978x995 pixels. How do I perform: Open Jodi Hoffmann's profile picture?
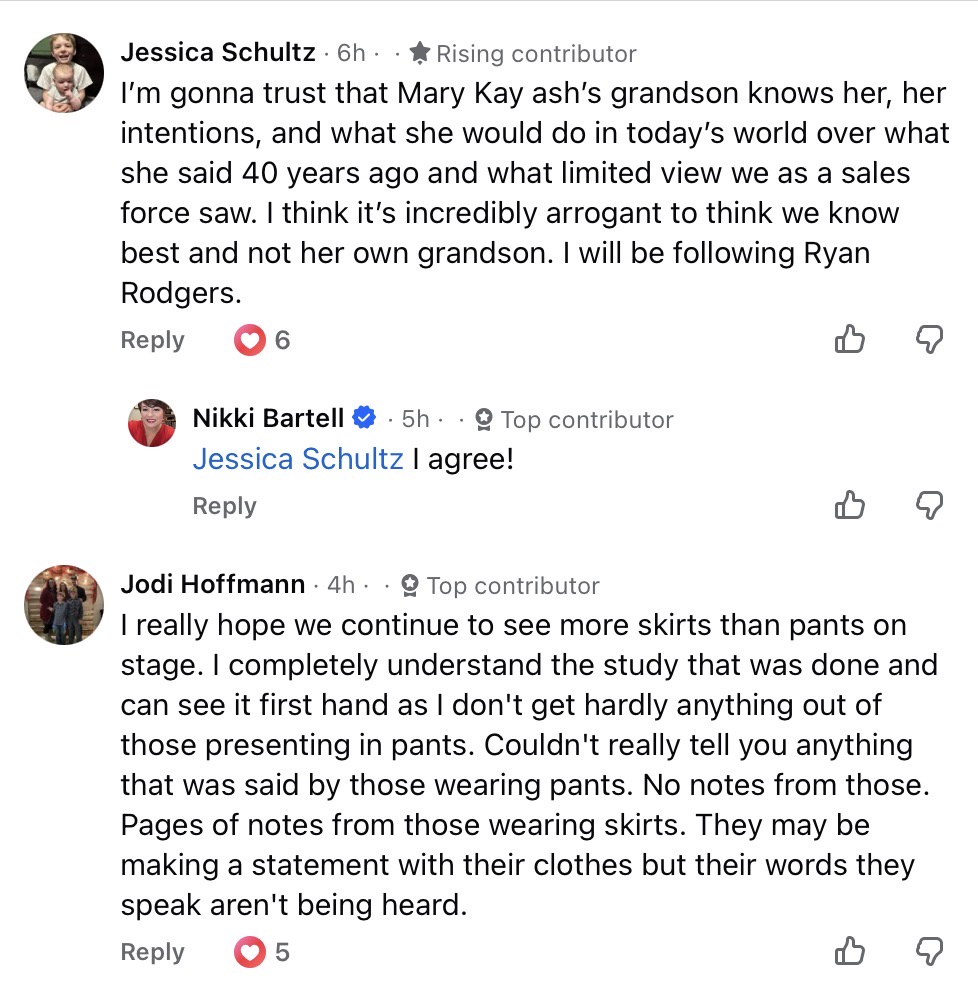tap(64, 605)
